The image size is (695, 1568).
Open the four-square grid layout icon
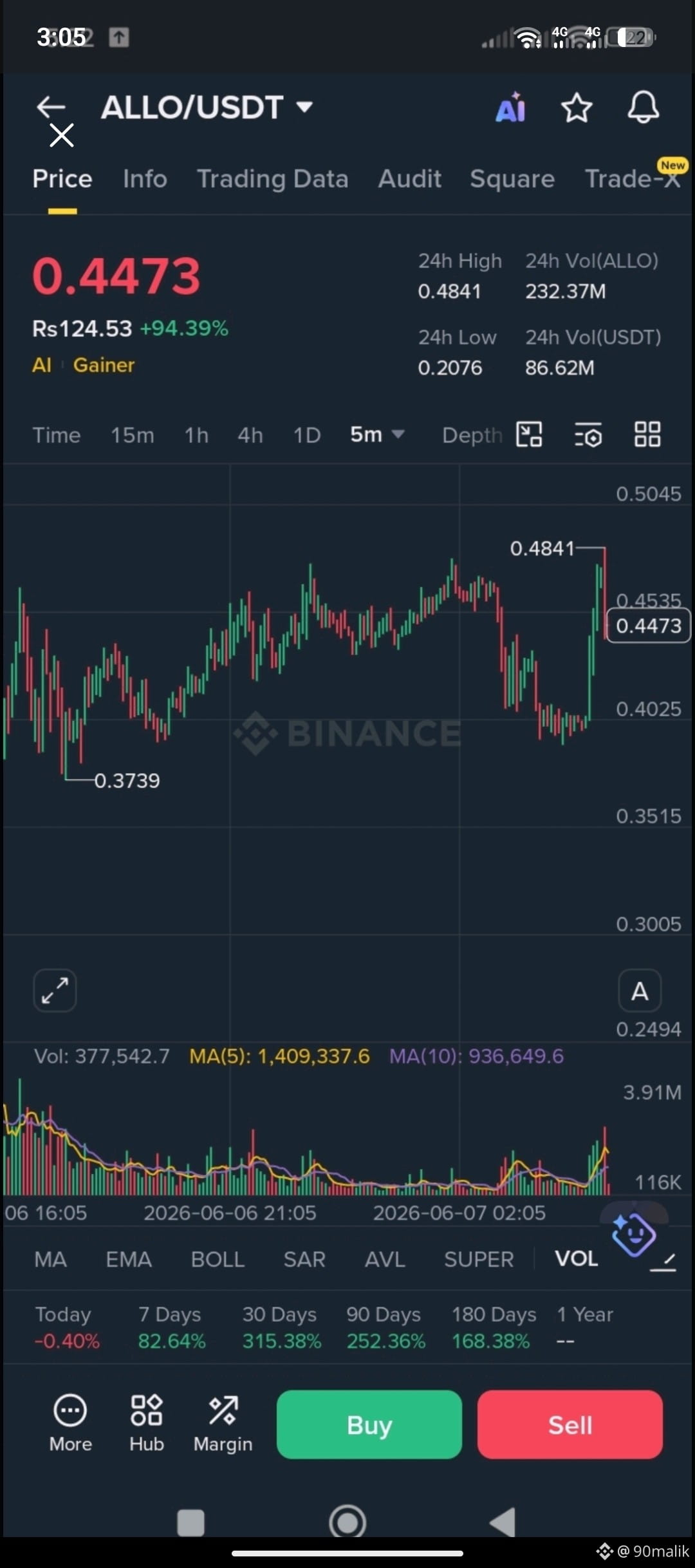click(x=647, y=434)
